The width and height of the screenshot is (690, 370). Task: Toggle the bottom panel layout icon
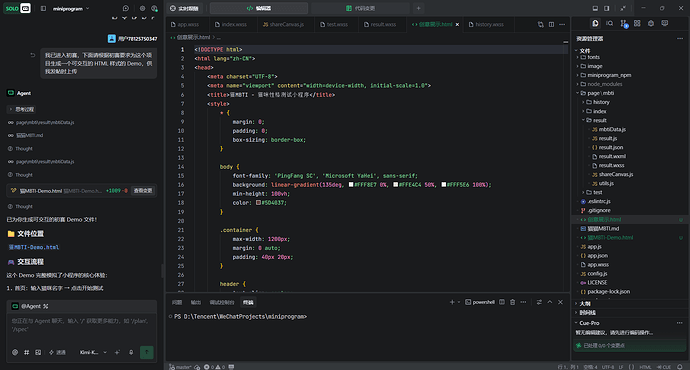click(595, 8)
